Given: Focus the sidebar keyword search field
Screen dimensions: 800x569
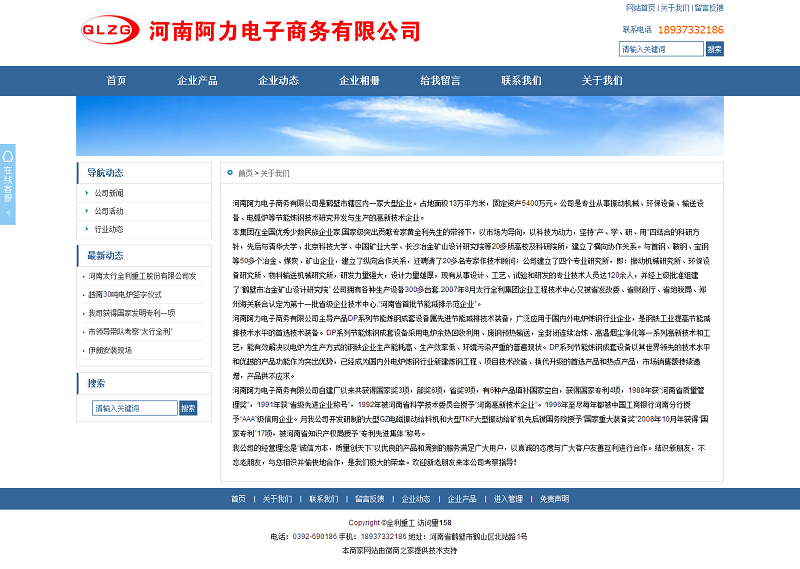Looking at the screenshot, I should click(x=135, y=408).
